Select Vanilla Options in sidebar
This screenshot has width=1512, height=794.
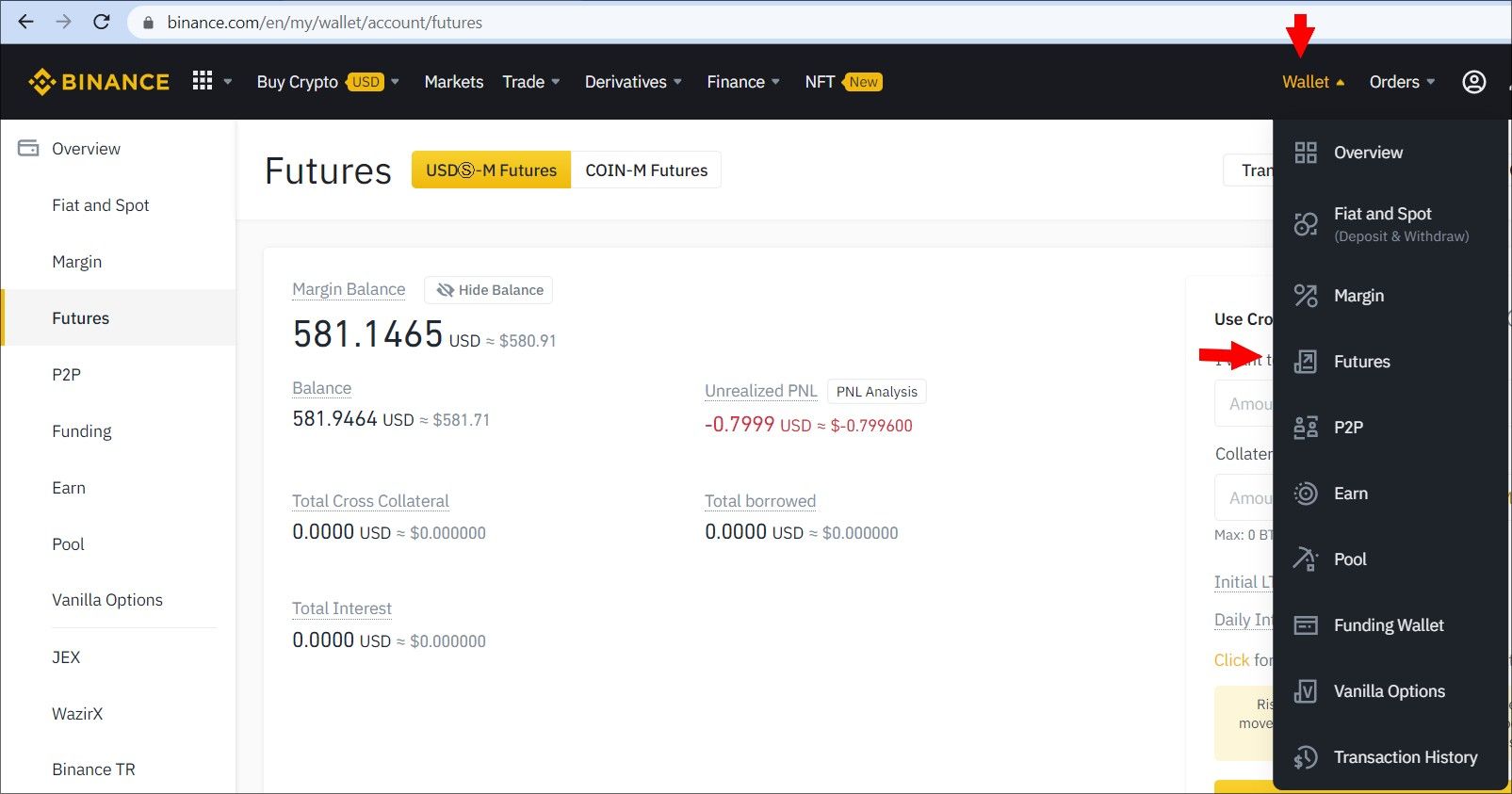(107, 600)
